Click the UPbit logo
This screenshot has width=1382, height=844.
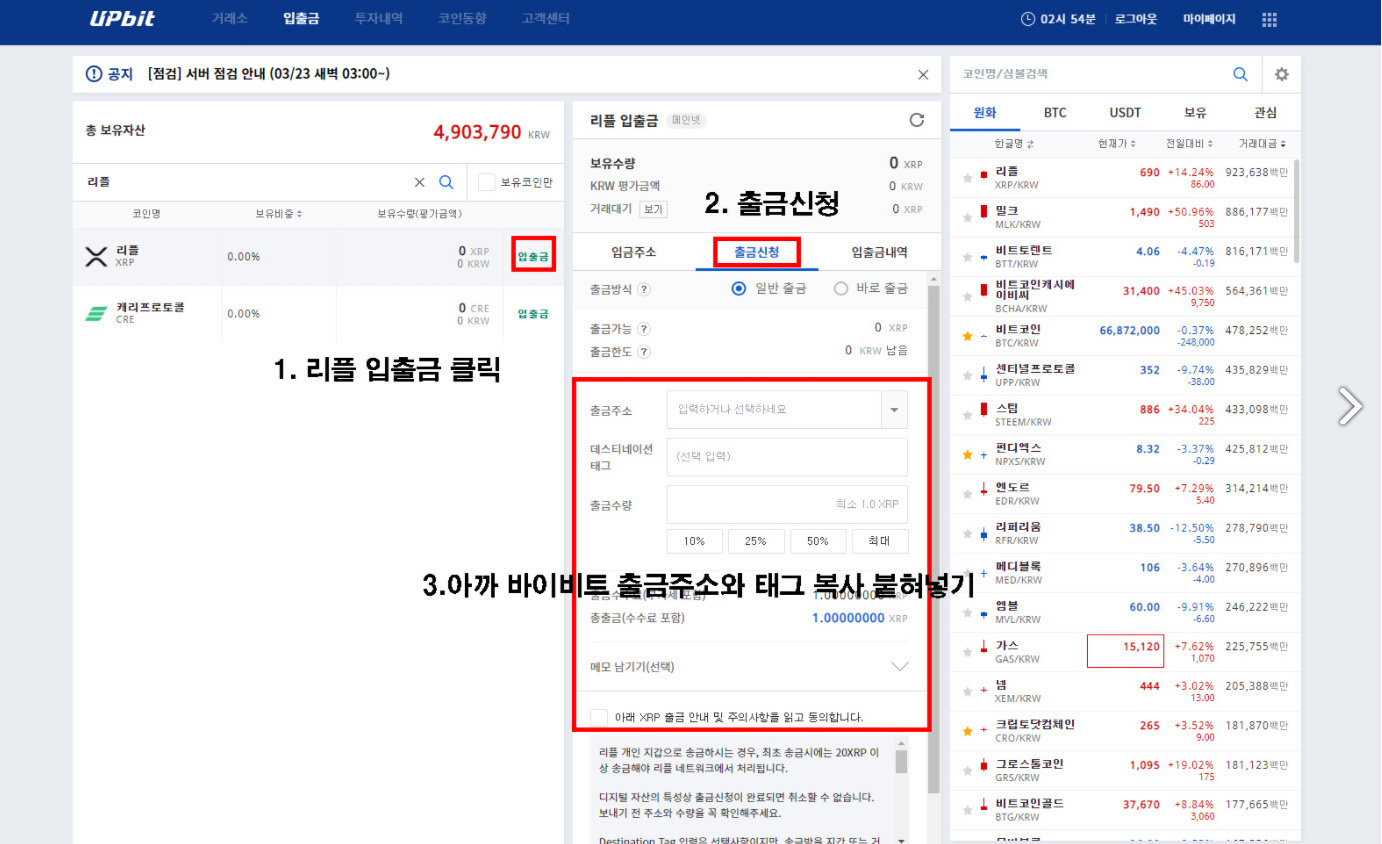pos(120,19)
